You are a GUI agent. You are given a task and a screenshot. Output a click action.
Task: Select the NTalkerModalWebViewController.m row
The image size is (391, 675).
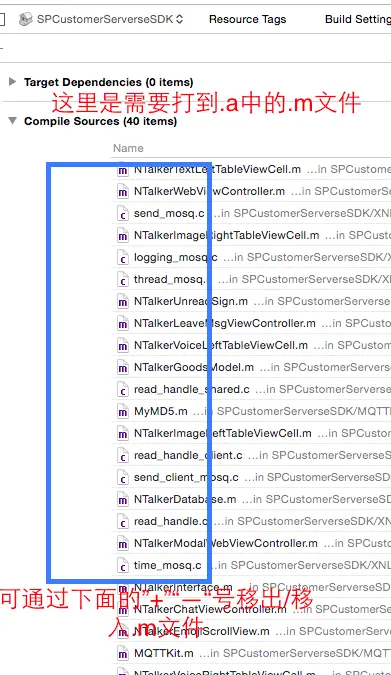pyautogui.click(x=251, y=543)
